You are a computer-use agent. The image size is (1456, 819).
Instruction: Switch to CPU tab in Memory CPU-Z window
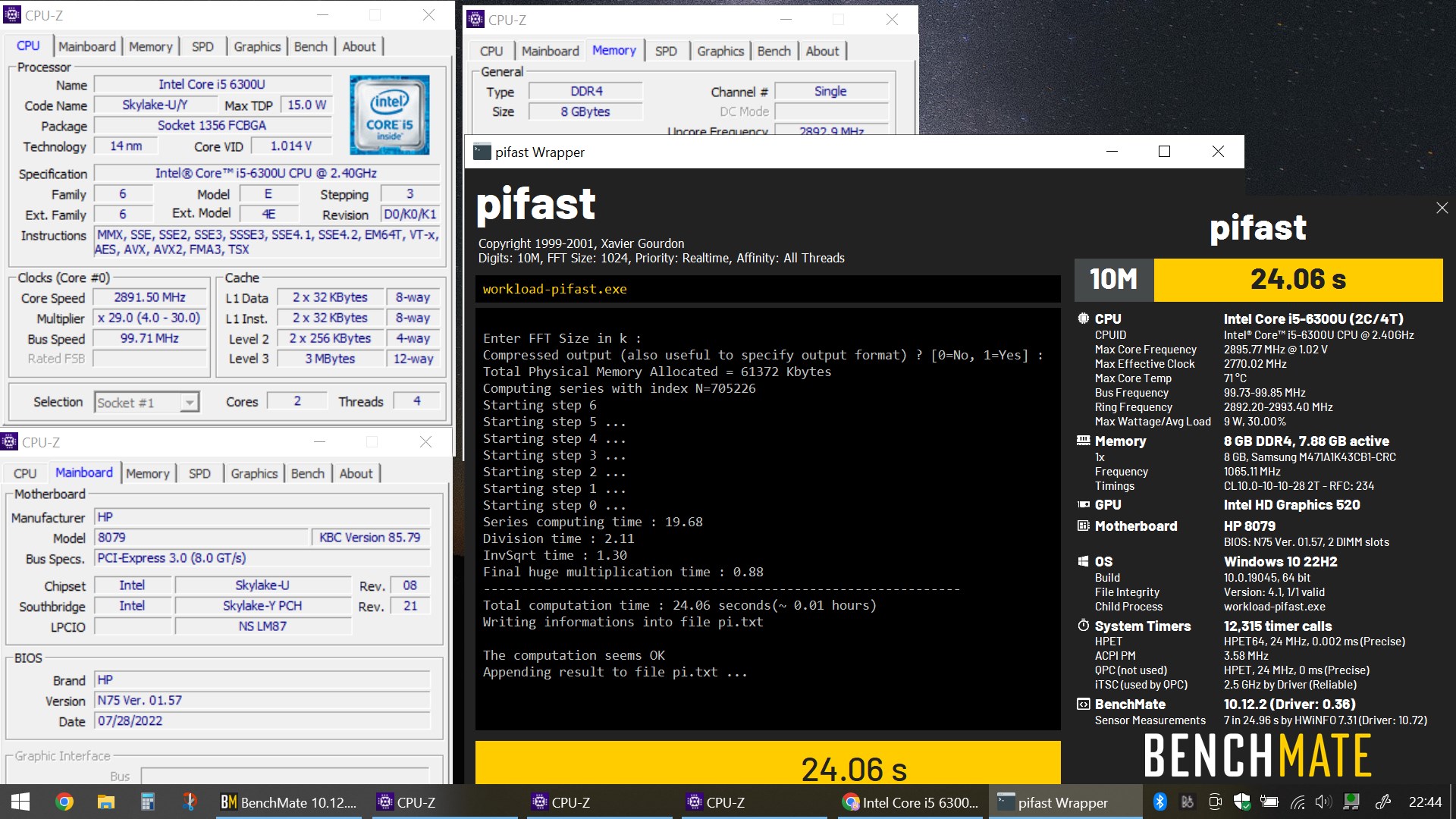[x=491, y=51]
